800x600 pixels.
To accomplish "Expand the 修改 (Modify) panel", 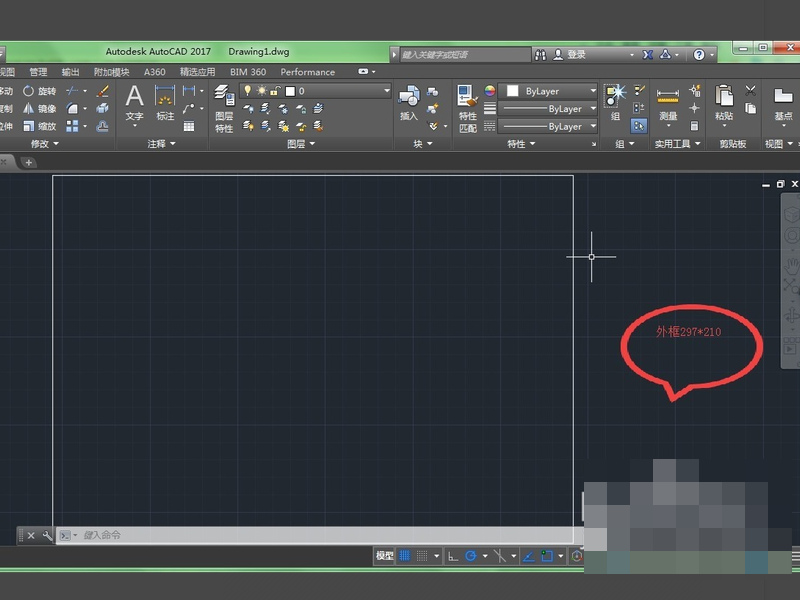I will 44,144.
